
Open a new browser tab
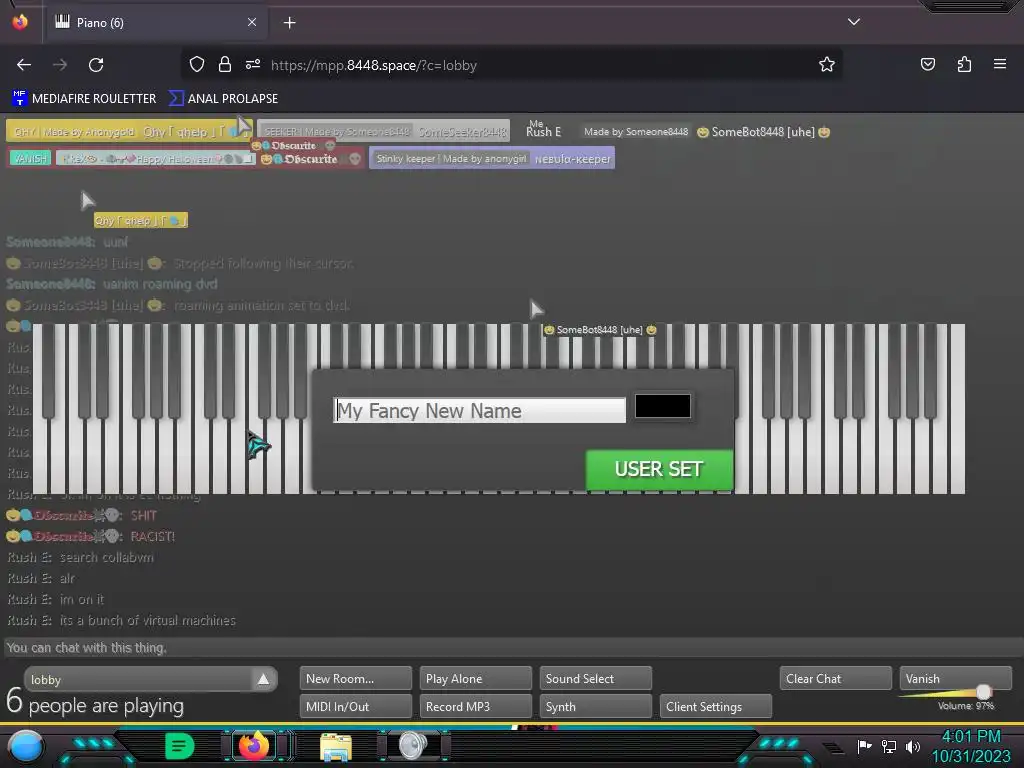pos(289,23)
